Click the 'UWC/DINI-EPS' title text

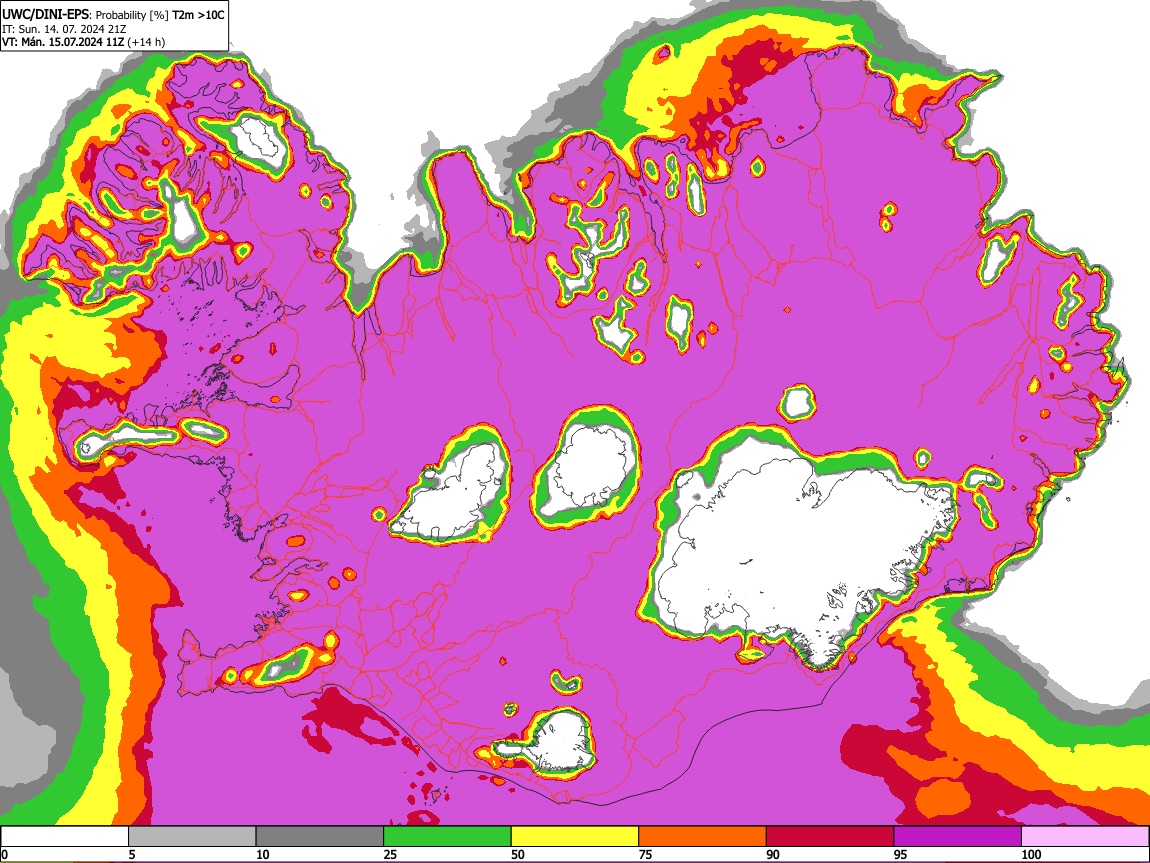click(45, 15)
